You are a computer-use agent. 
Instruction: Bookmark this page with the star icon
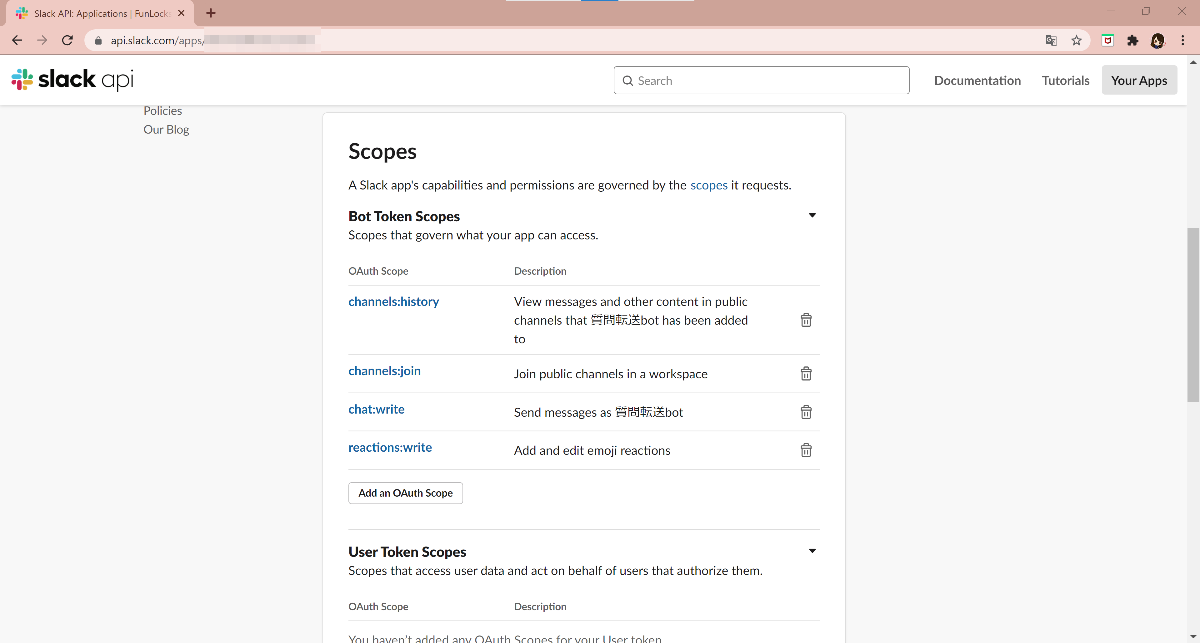[x=1077, y=40]
